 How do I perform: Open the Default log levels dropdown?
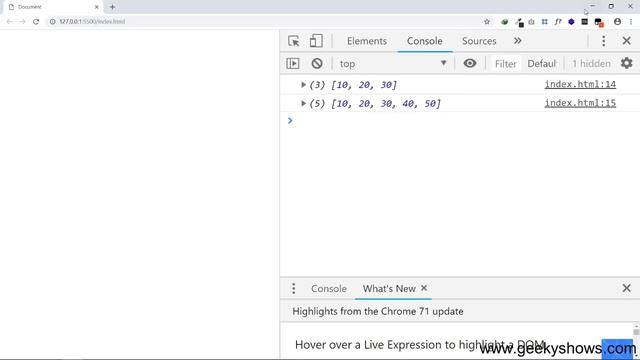click(542, 64)
